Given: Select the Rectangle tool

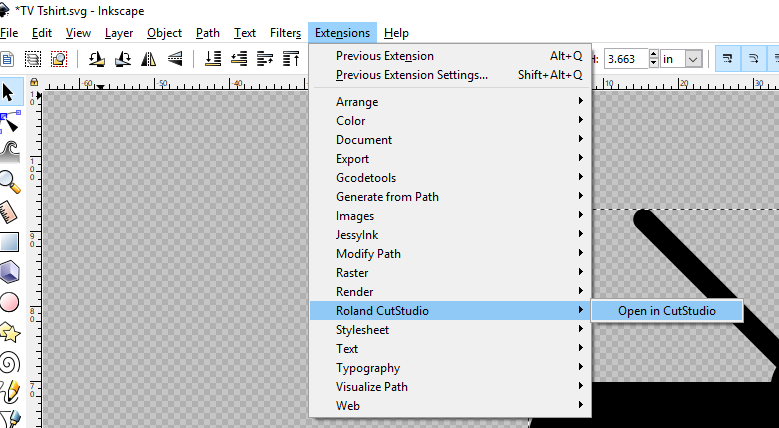Looking at the screenshot, I should [9, 242].
